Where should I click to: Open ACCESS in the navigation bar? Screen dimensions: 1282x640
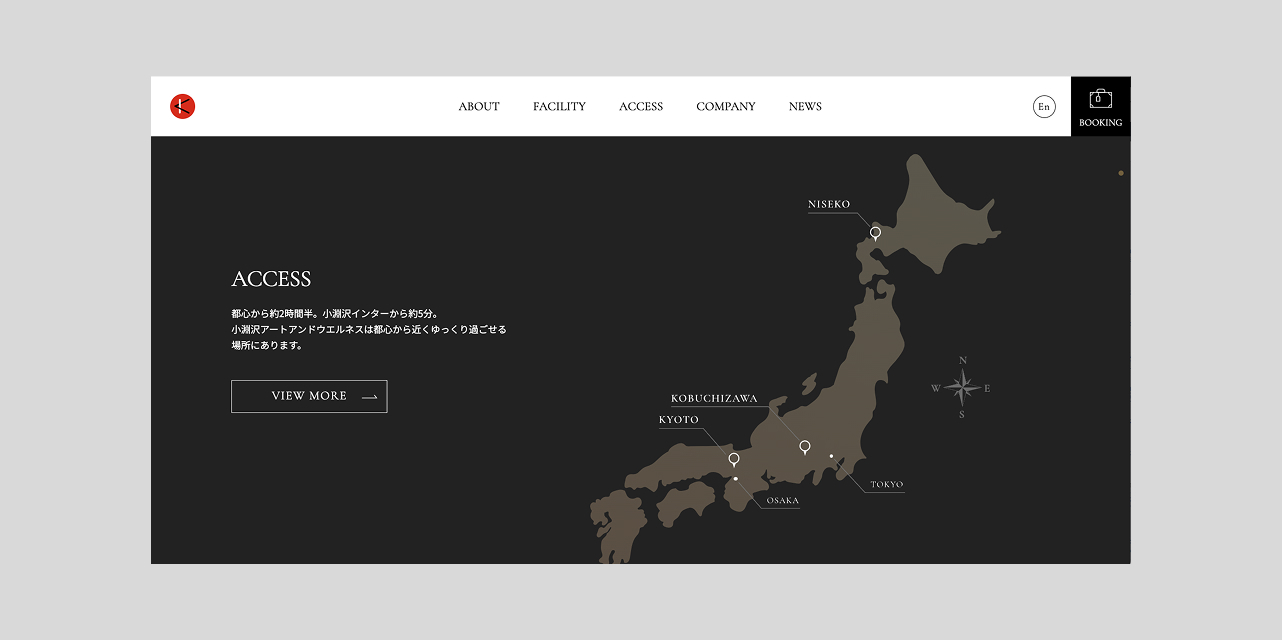[x=641, y=107]
